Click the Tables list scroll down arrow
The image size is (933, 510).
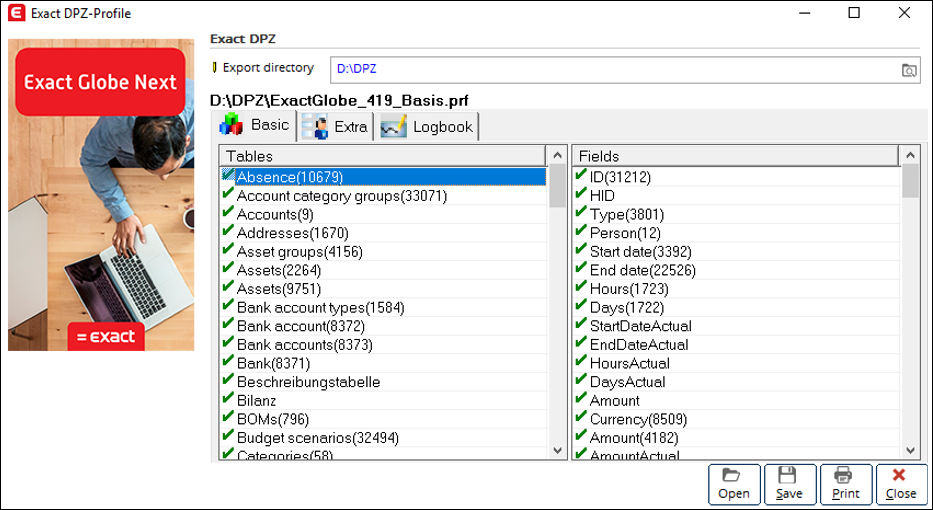click(558, 450)
